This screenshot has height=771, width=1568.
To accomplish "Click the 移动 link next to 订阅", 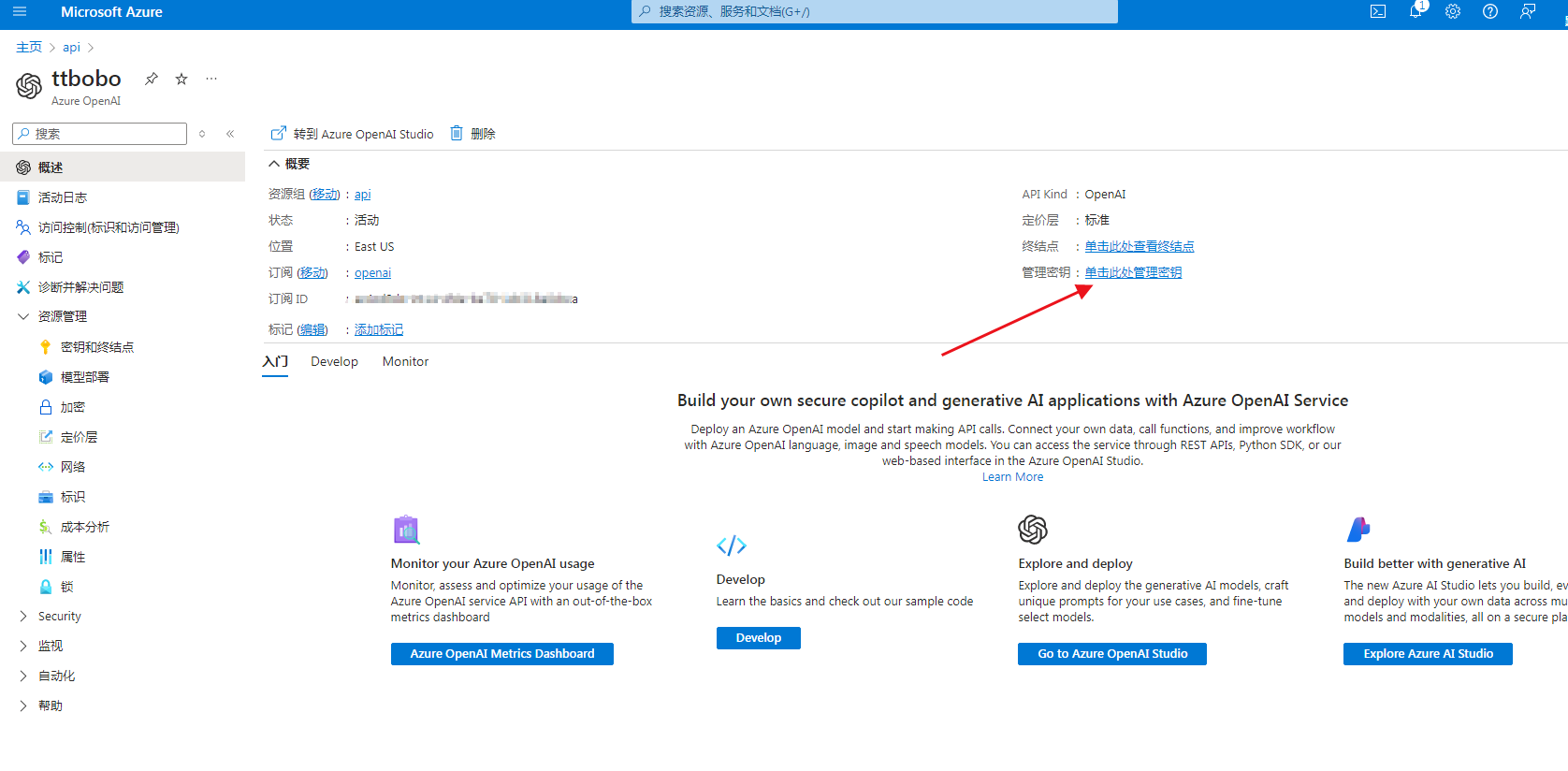I will click(313, 272).
